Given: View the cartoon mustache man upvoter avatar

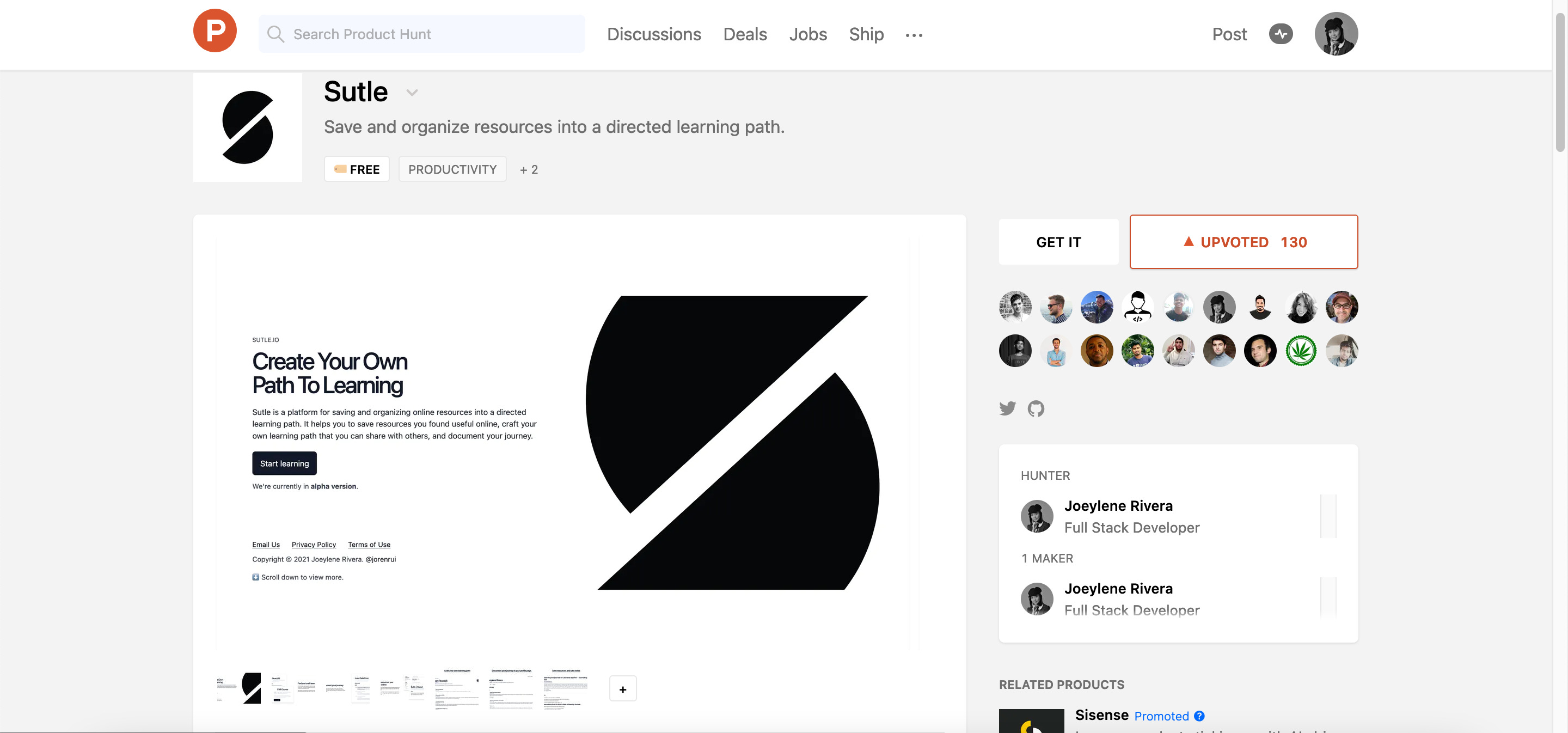Looking at the screenshot, I should point(1260,307).
